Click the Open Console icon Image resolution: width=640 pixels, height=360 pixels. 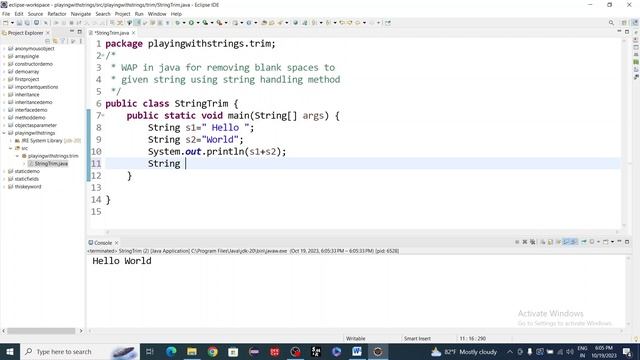click(x=606, y=242)
